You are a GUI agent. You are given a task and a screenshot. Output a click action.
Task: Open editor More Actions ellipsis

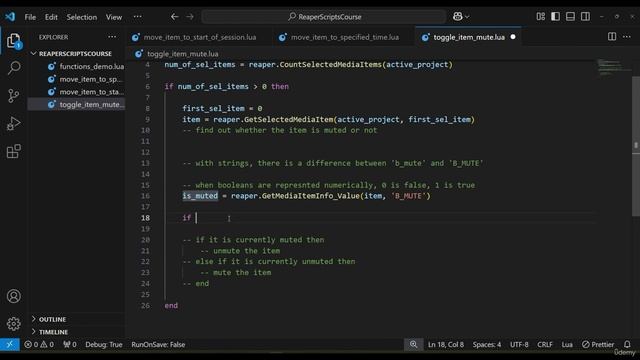(x=627, y=37)
